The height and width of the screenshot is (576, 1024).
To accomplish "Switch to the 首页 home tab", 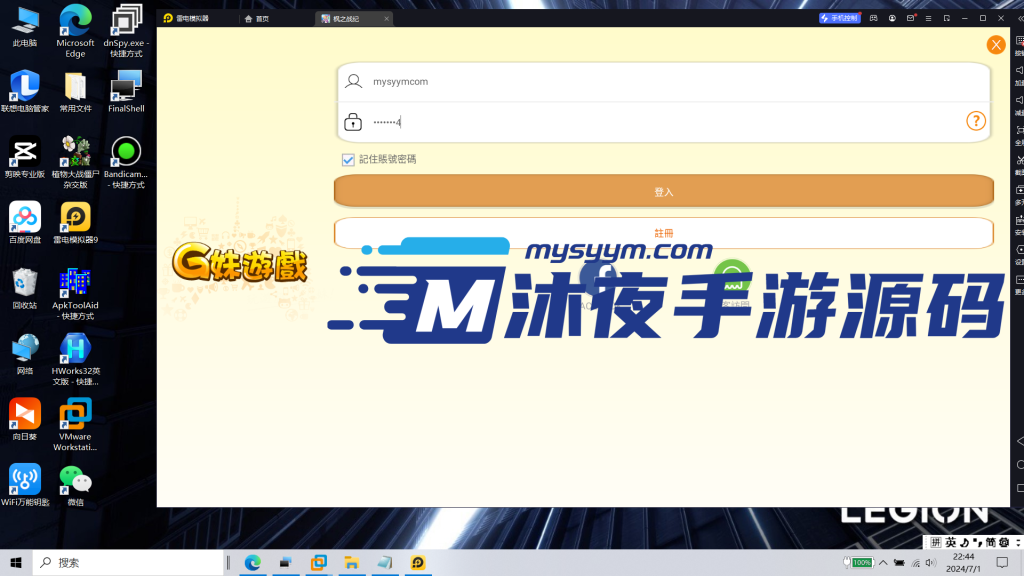I will click(x=262, y=17).
